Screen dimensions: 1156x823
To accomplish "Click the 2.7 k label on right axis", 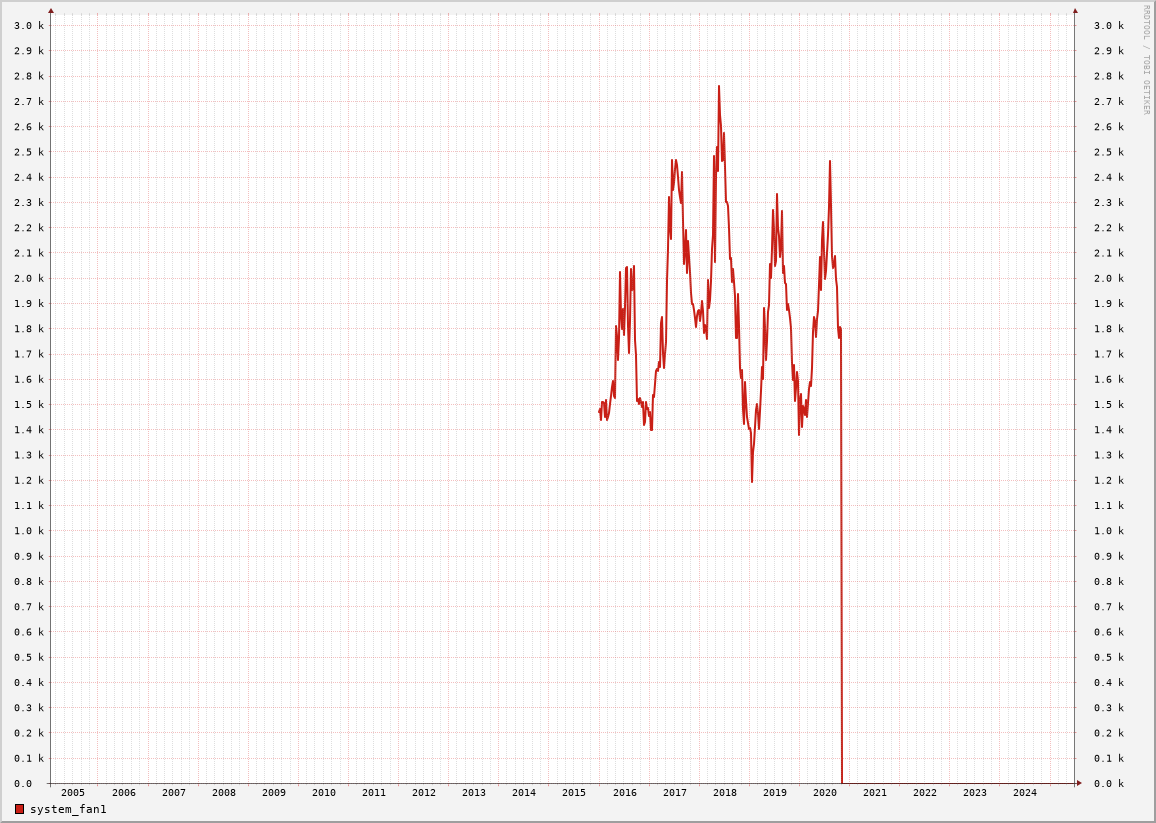I will coord(1108,102).
